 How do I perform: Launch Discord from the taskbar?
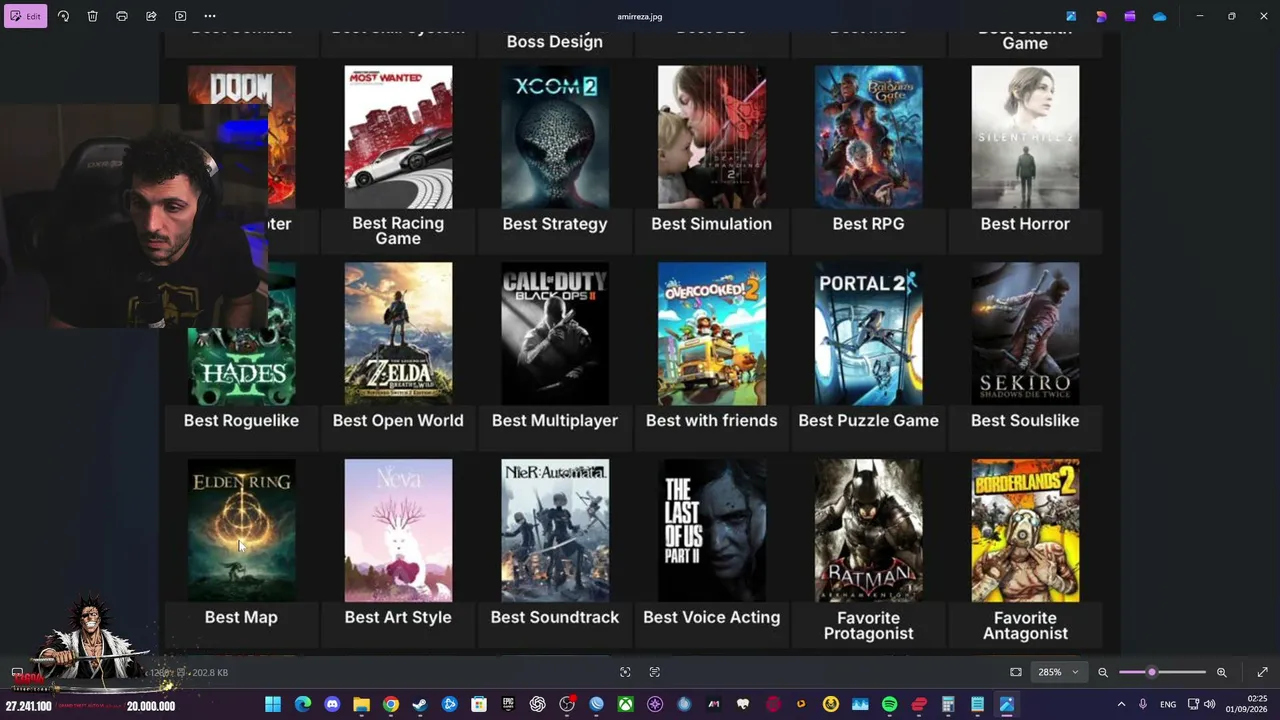coord(332,705)
